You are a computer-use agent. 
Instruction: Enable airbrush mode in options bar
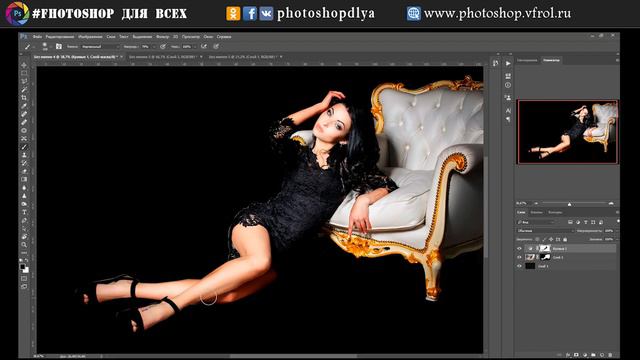coord(204,47)
